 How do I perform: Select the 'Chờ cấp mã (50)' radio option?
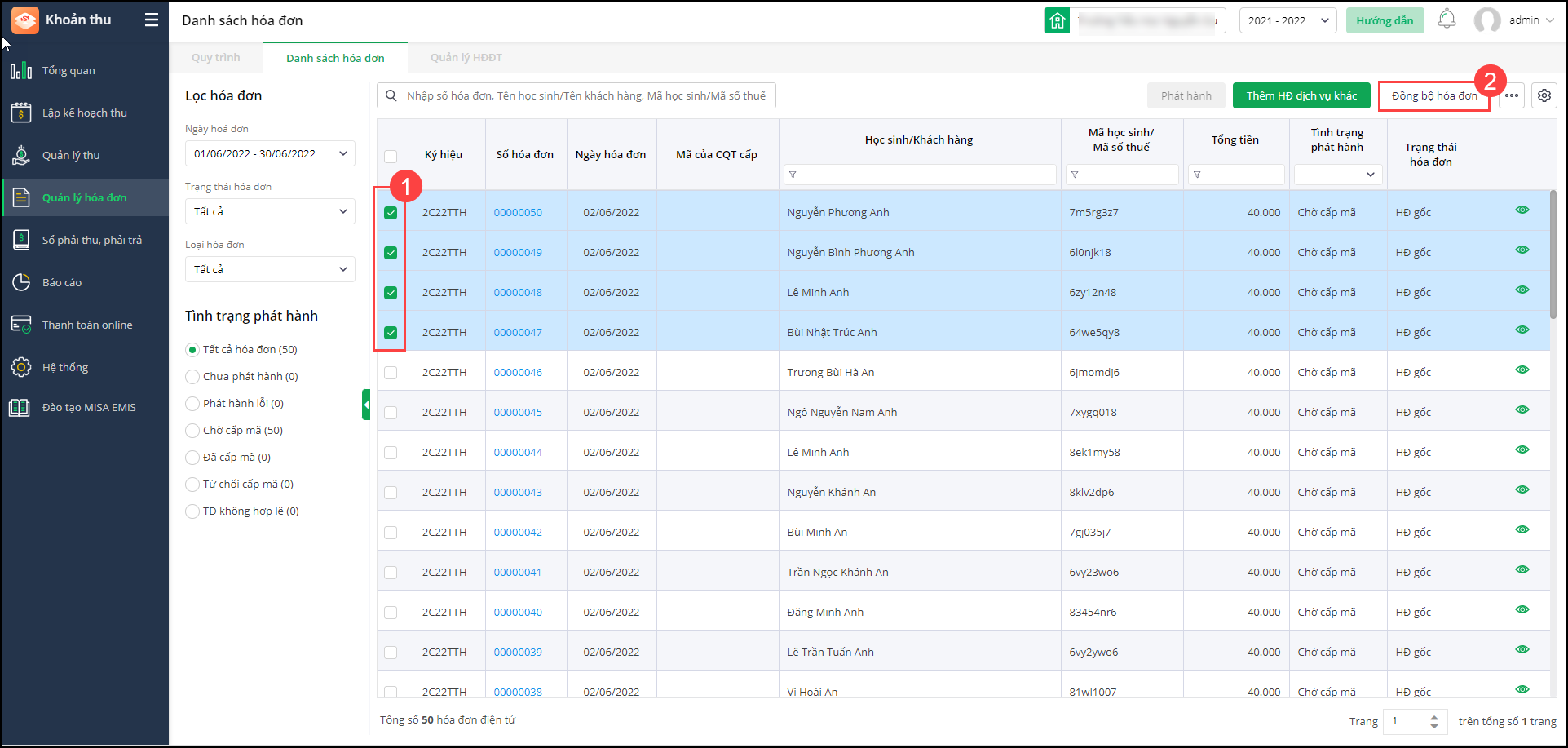coord(192,431)
